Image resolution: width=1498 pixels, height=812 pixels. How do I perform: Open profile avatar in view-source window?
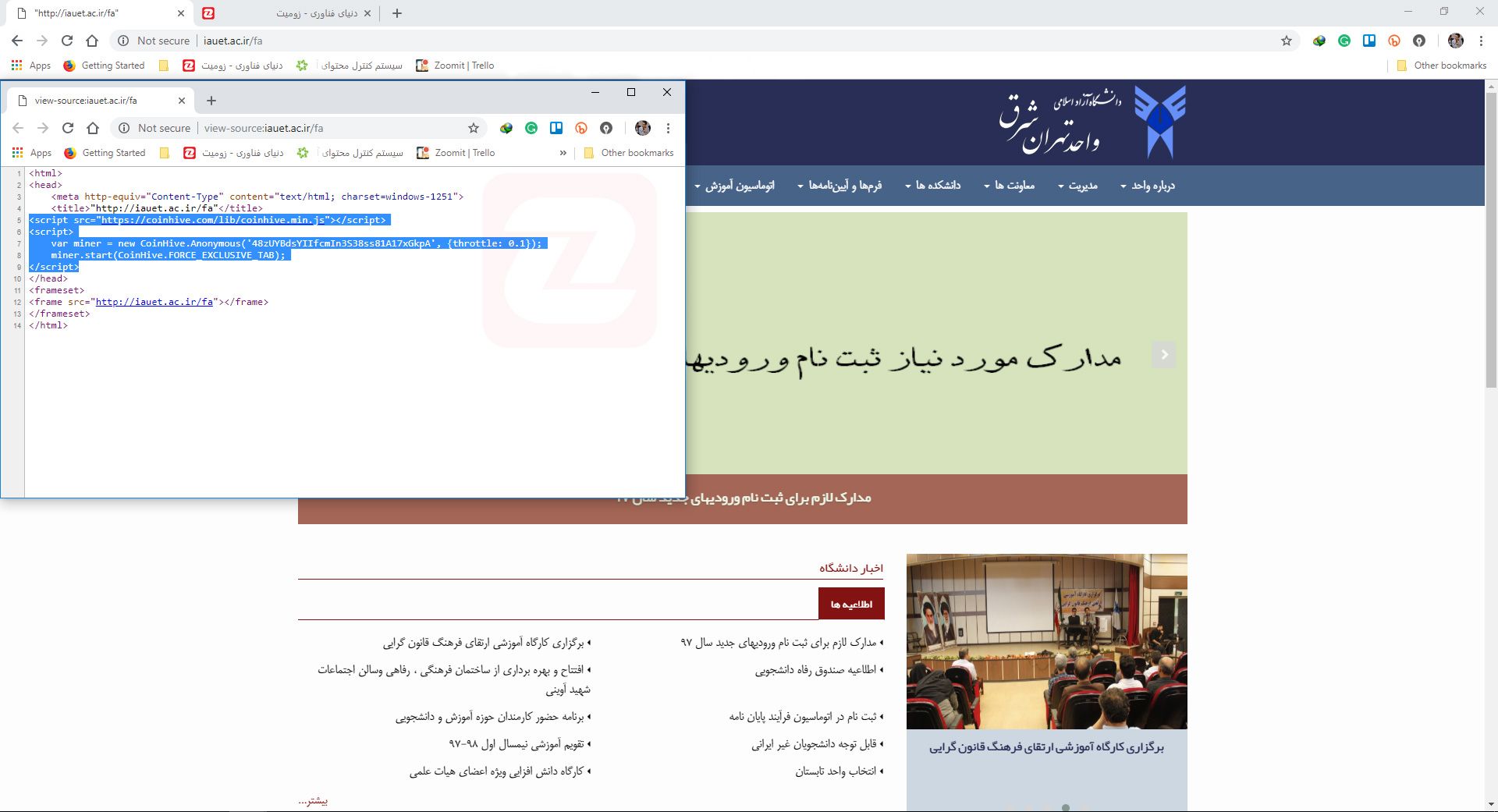643,128
